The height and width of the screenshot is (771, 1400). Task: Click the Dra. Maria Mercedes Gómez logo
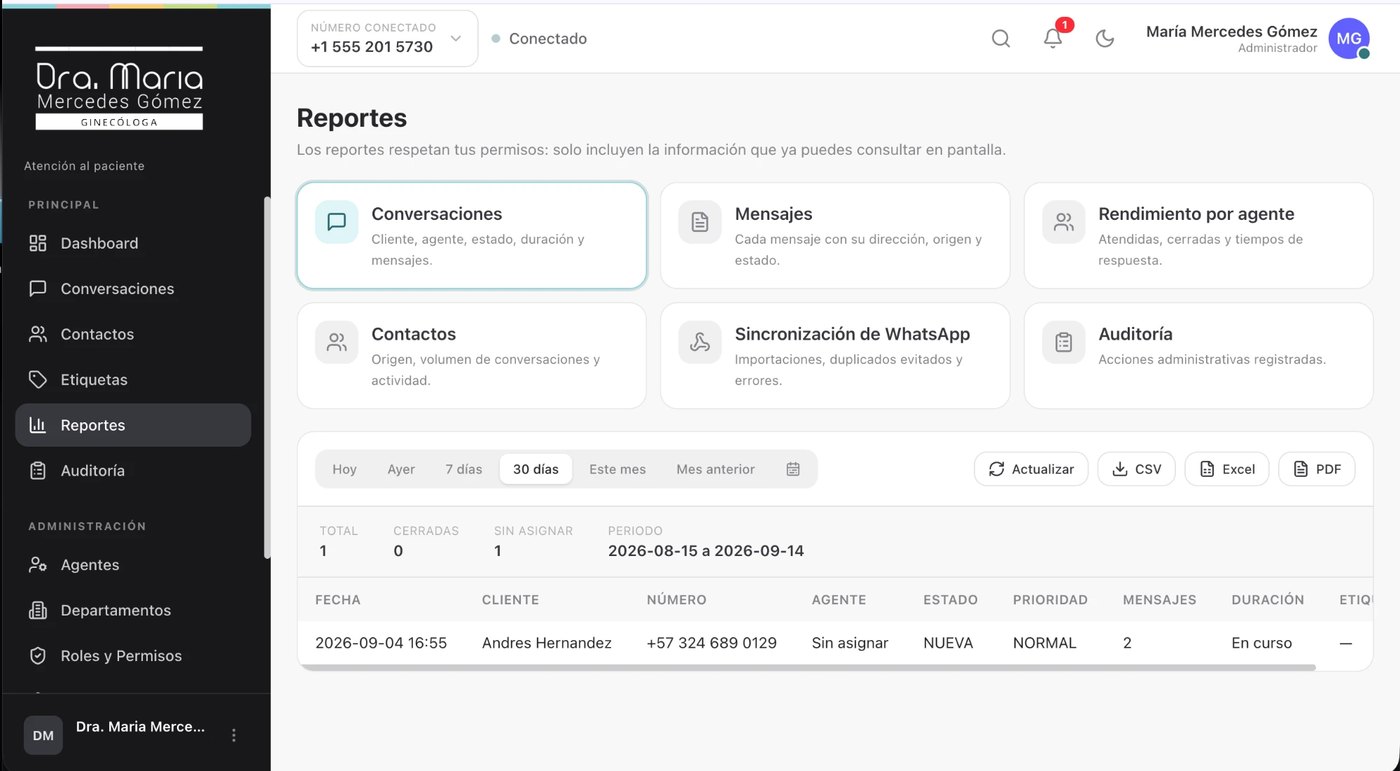click(119, 89)
